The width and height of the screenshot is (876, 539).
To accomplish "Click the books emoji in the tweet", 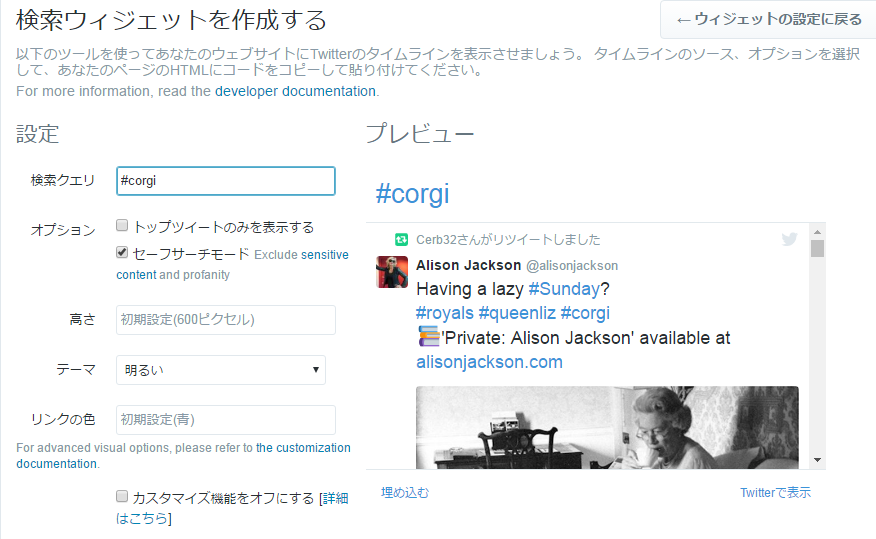I will click(428, 338).
